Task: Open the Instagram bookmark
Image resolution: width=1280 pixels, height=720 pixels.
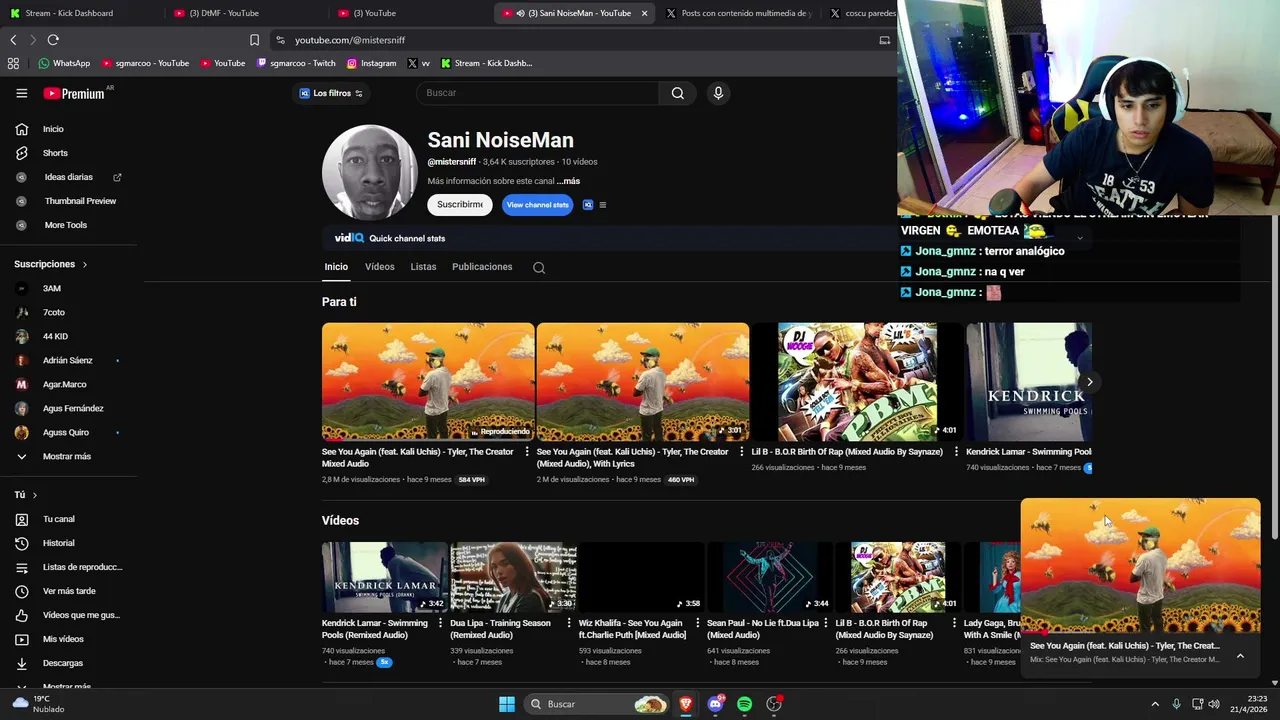Action: pyautogui.click(x=371, y=63)
